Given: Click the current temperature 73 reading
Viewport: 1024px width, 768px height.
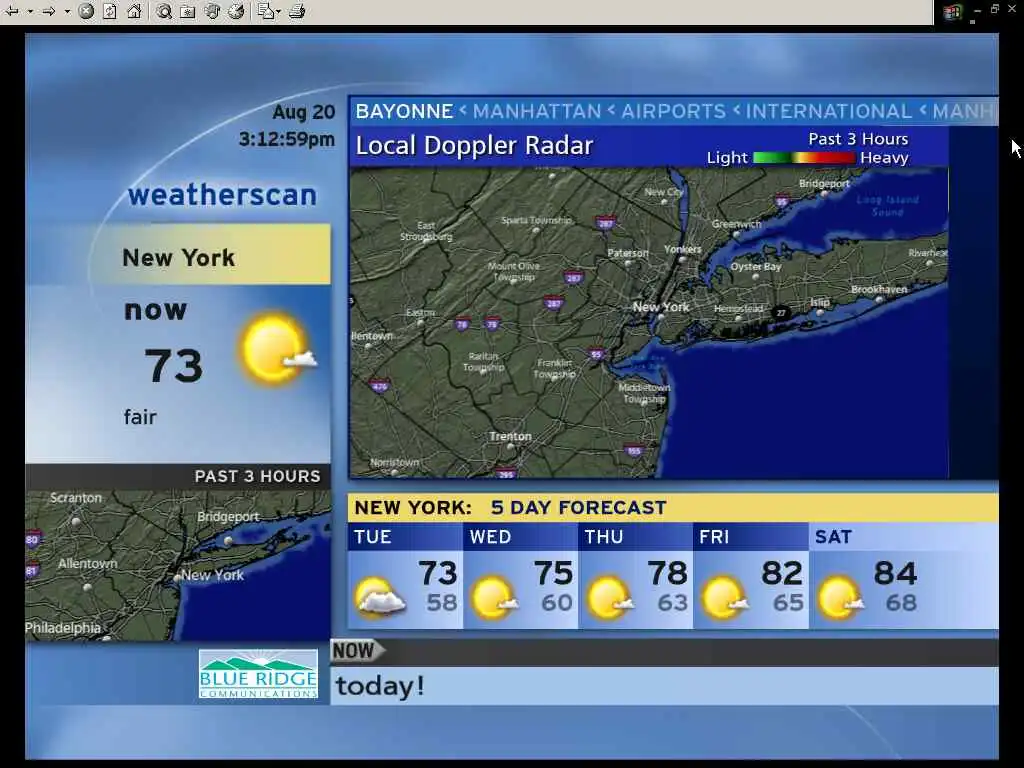Looking at the screenshot, I should [173, 366].
